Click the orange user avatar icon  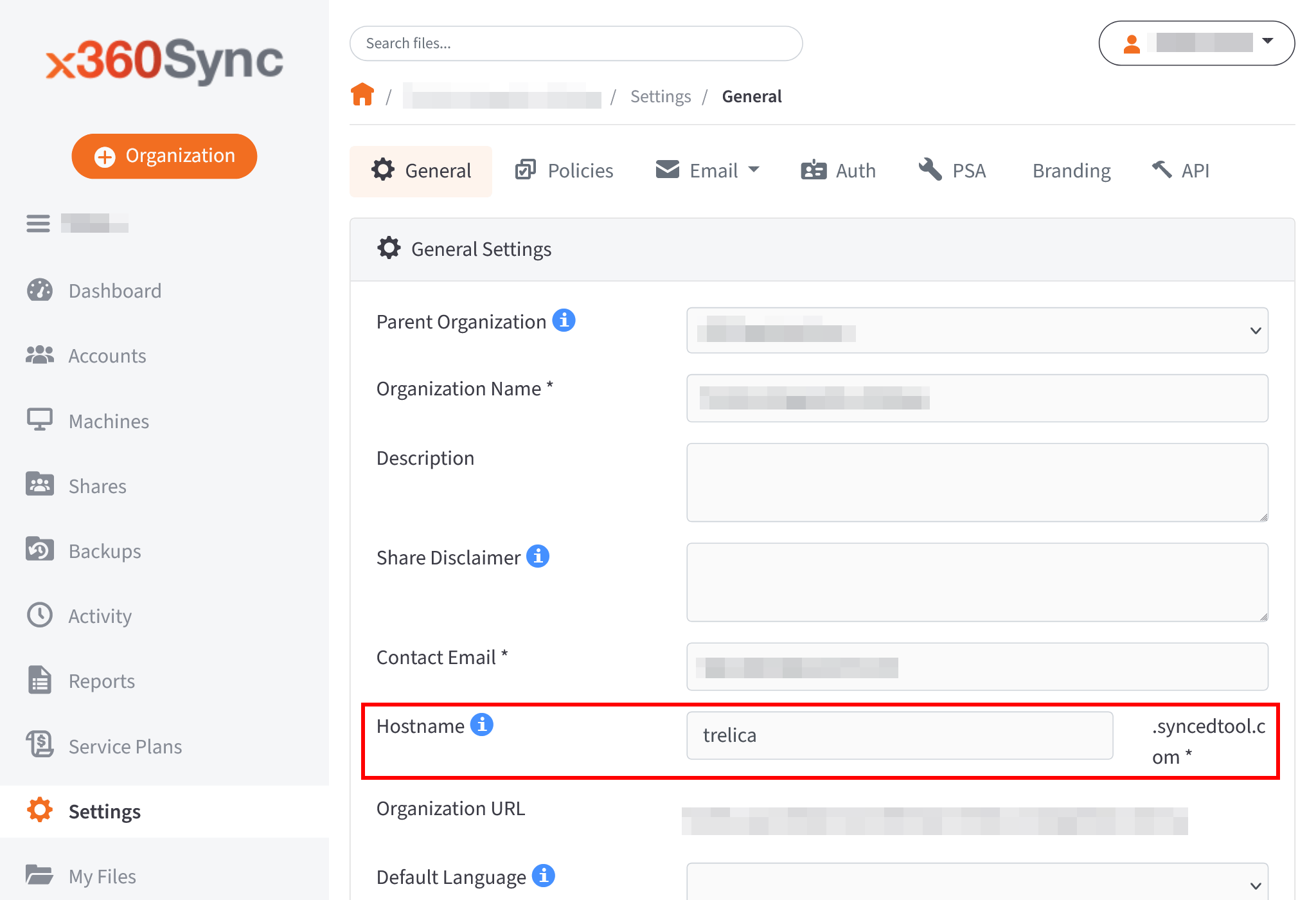click(1132, 44)
